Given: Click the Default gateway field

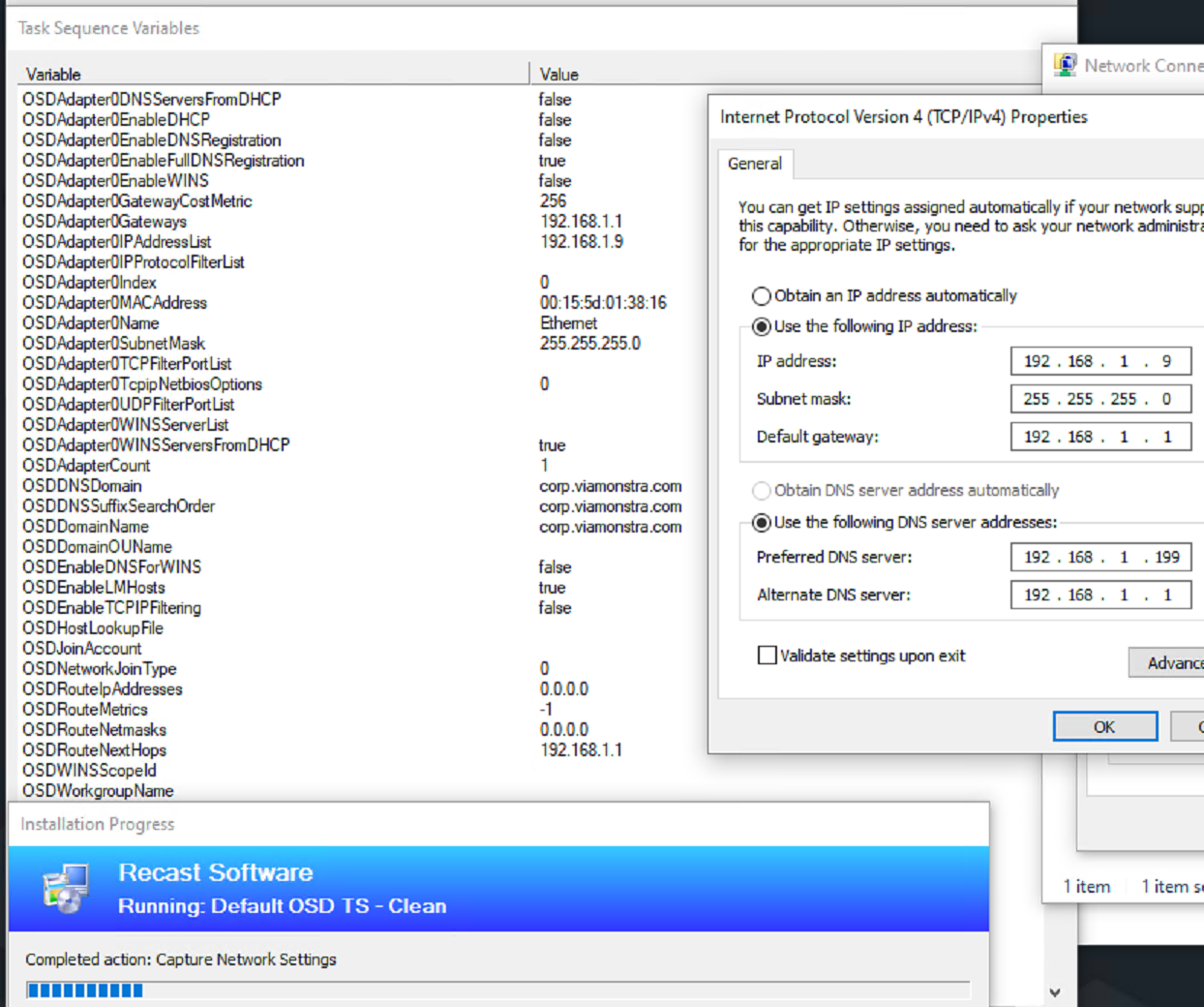Looking at the screenshot, I should click(x=1099, y=437).
